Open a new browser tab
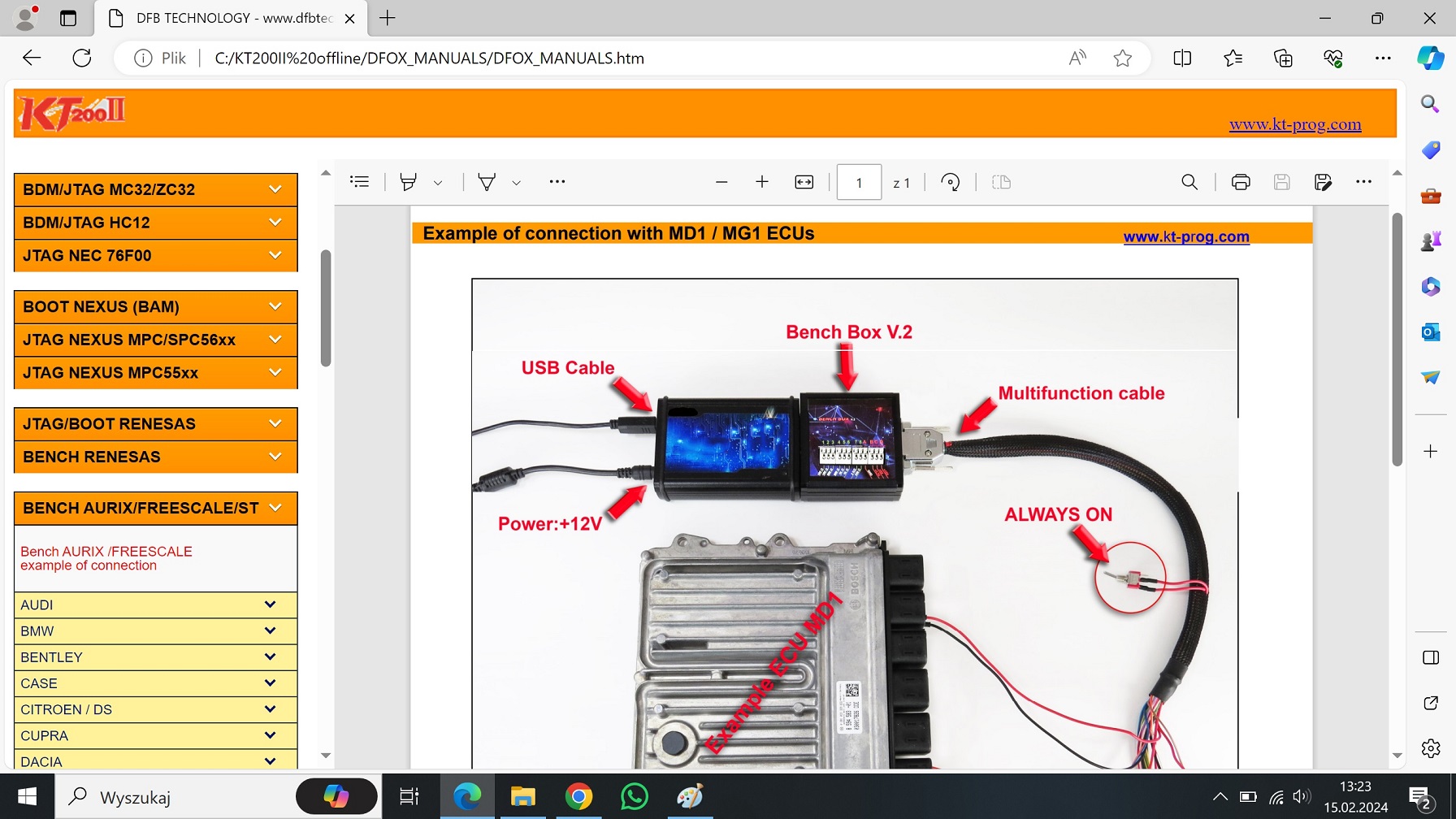1456x819 pixels. click(388, 18)
